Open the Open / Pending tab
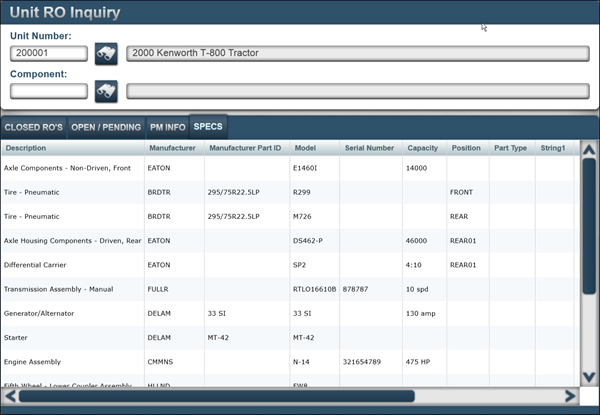 [x=106, y=128]
